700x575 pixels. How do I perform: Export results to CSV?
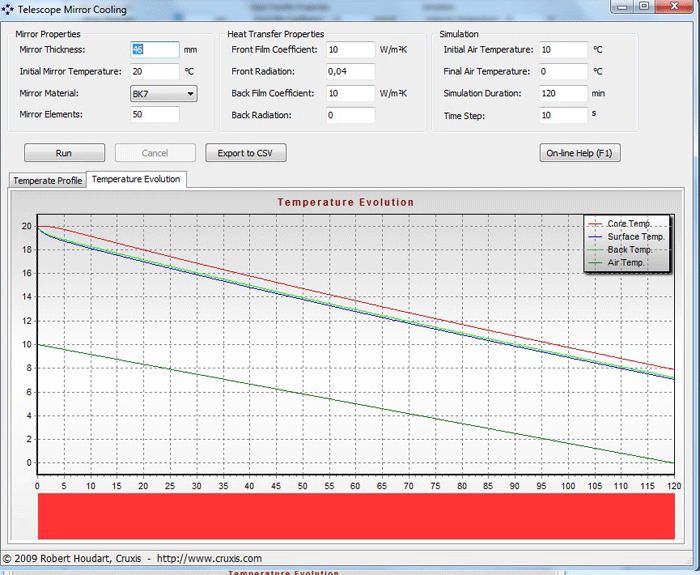coord(246,153)
